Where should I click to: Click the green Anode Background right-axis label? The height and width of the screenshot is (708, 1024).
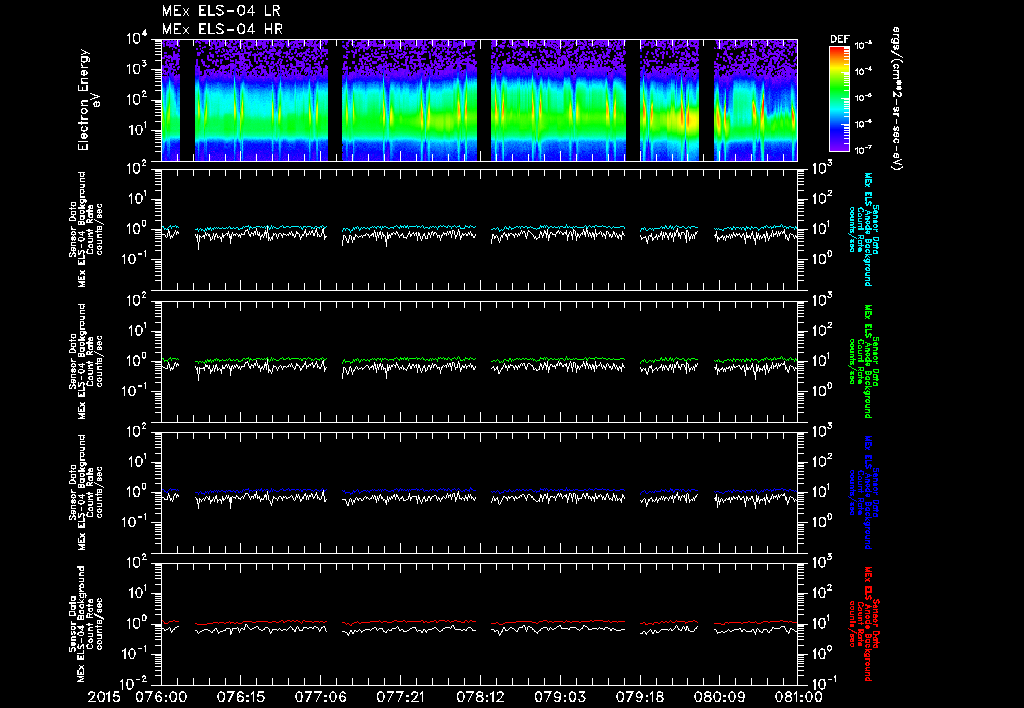tap(863, 361)
